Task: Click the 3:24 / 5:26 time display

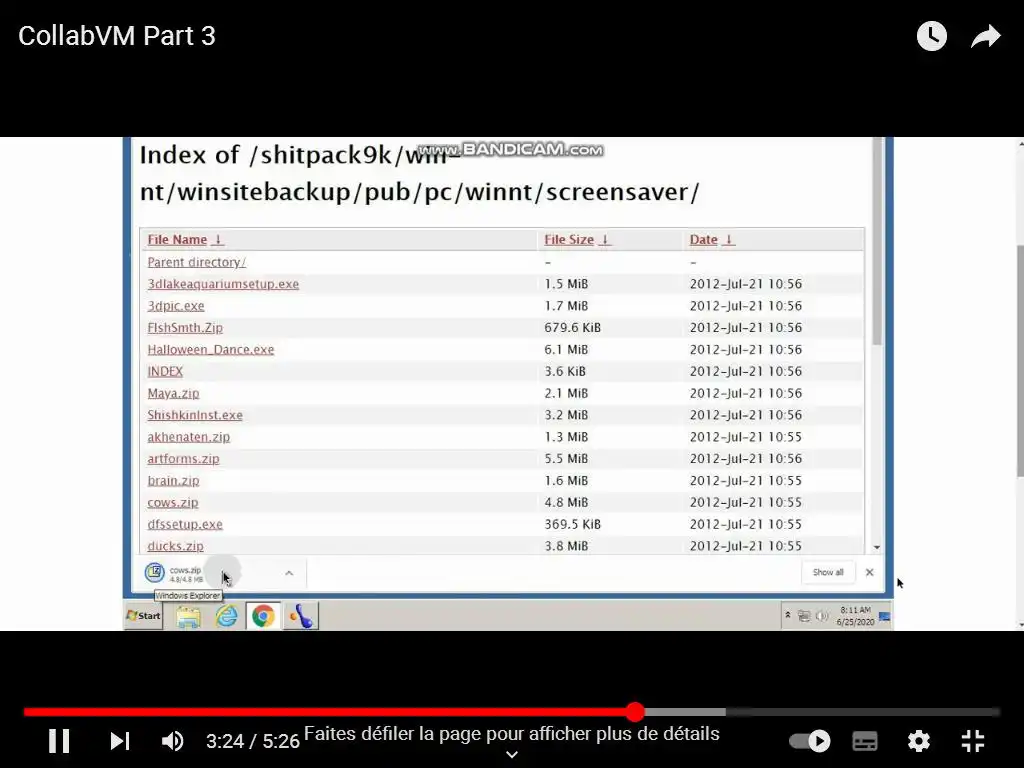Action: point(253,741)
